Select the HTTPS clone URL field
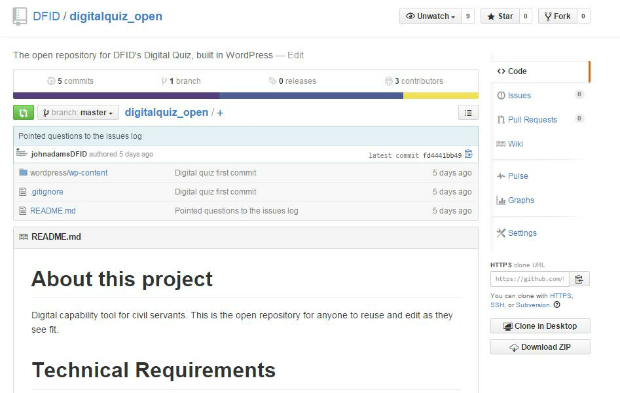 (x=530, y=279)
